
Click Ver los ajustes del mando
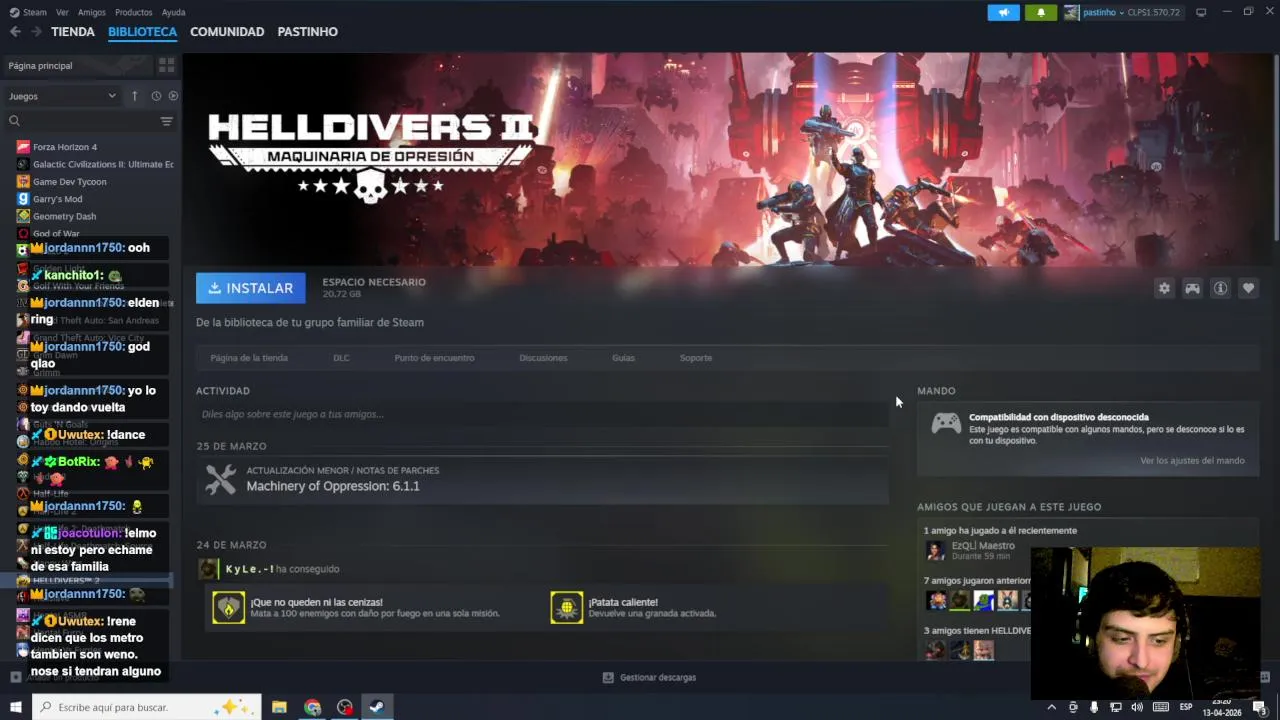tap(1192, 461)
